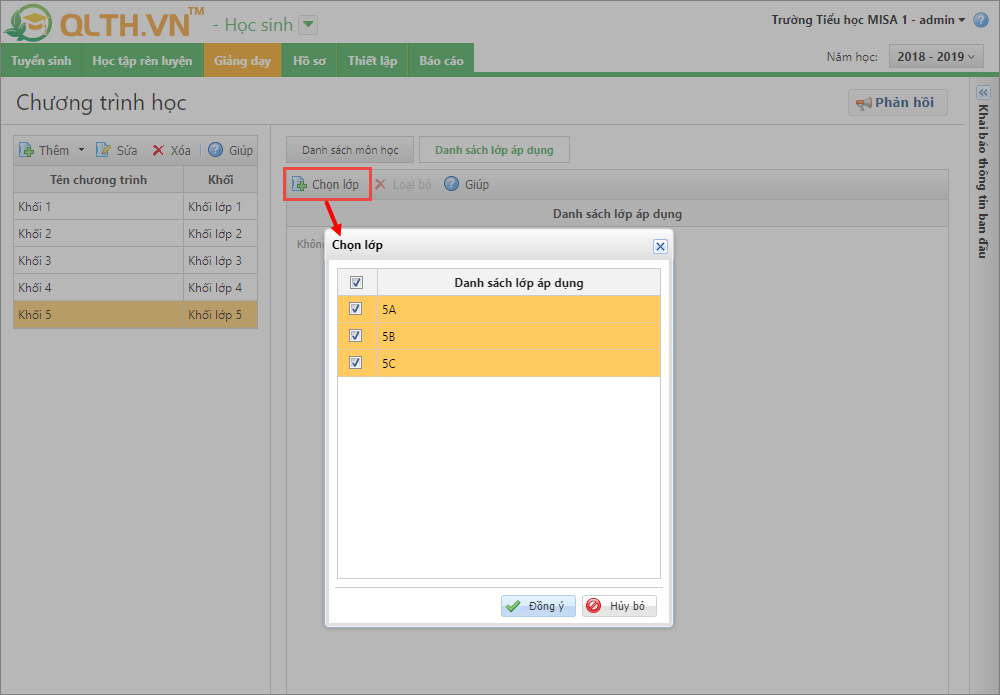This screenshot has height=695, width=1000.
Task: Open the Hồ sơ tab
Action: coord(309,61)
